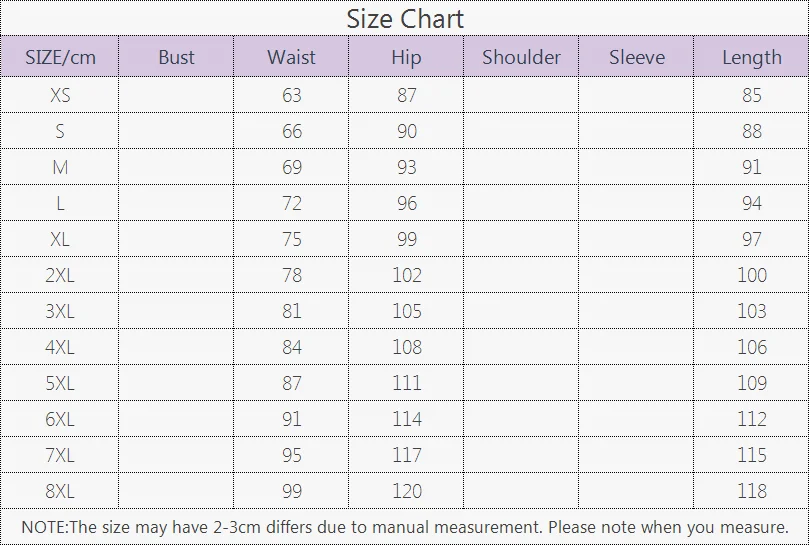Select waist value 91 in 6XL row
Image resolution: width=809 pixels, height=545 pixels.
(x=292, y=419)
